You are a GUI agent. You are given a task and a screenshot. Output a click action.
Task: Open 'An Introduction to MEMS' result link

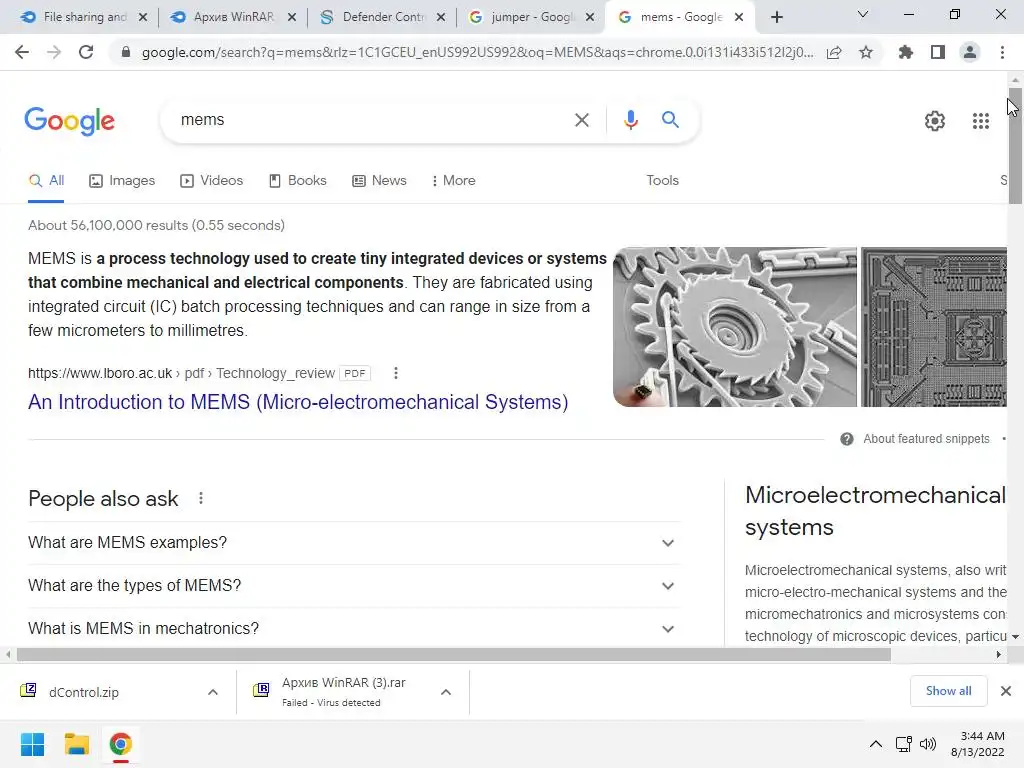[298, 402]
